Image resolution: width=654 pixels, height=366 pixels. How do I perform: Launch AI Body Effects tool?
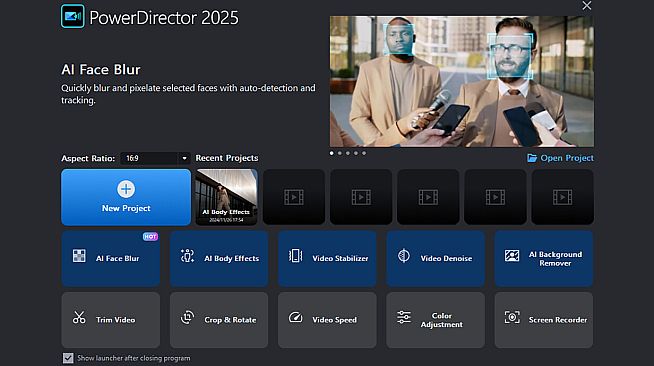pos(219,258)
